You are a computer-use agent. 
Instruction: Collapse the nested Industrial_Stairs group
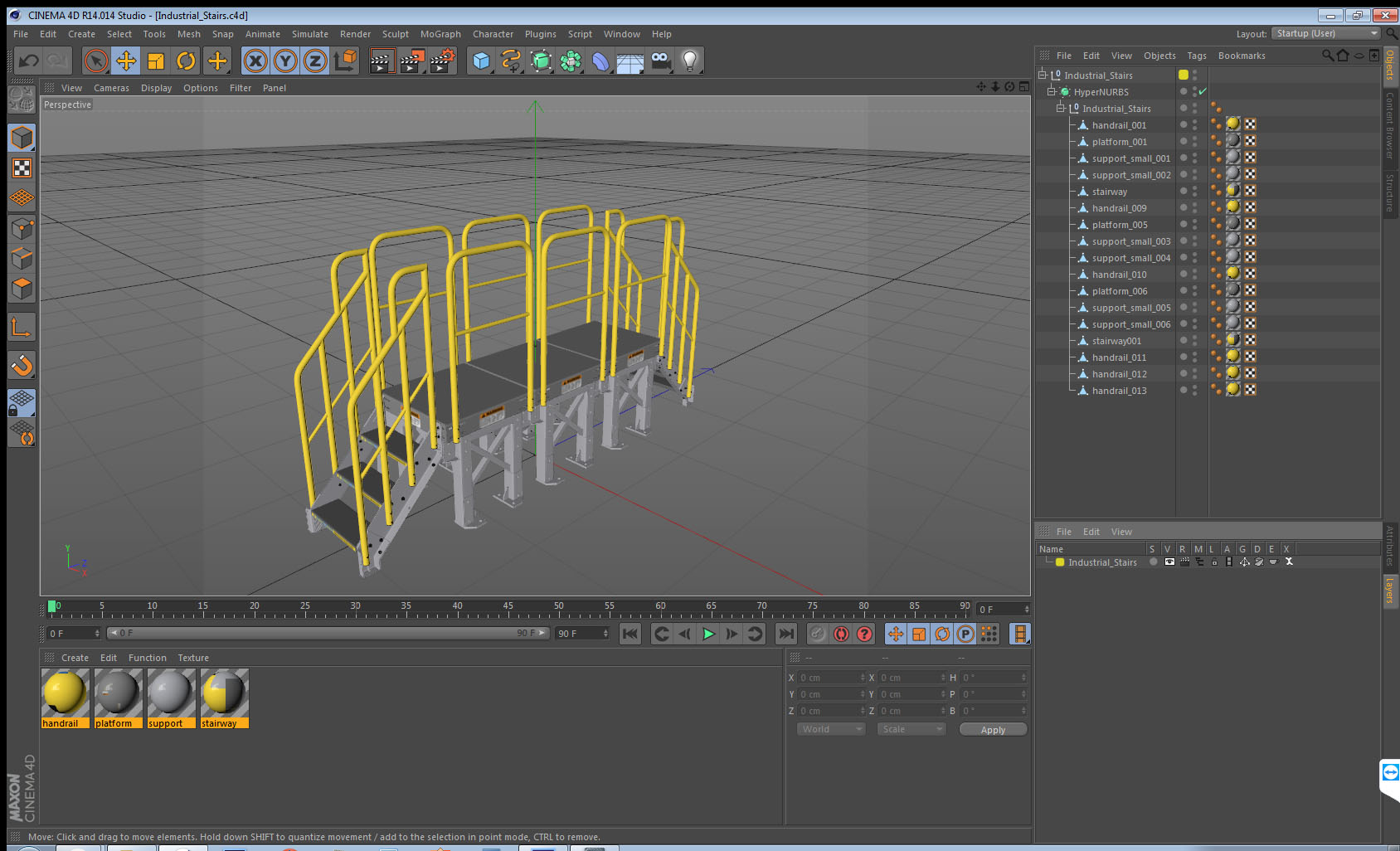(1060, 108)
